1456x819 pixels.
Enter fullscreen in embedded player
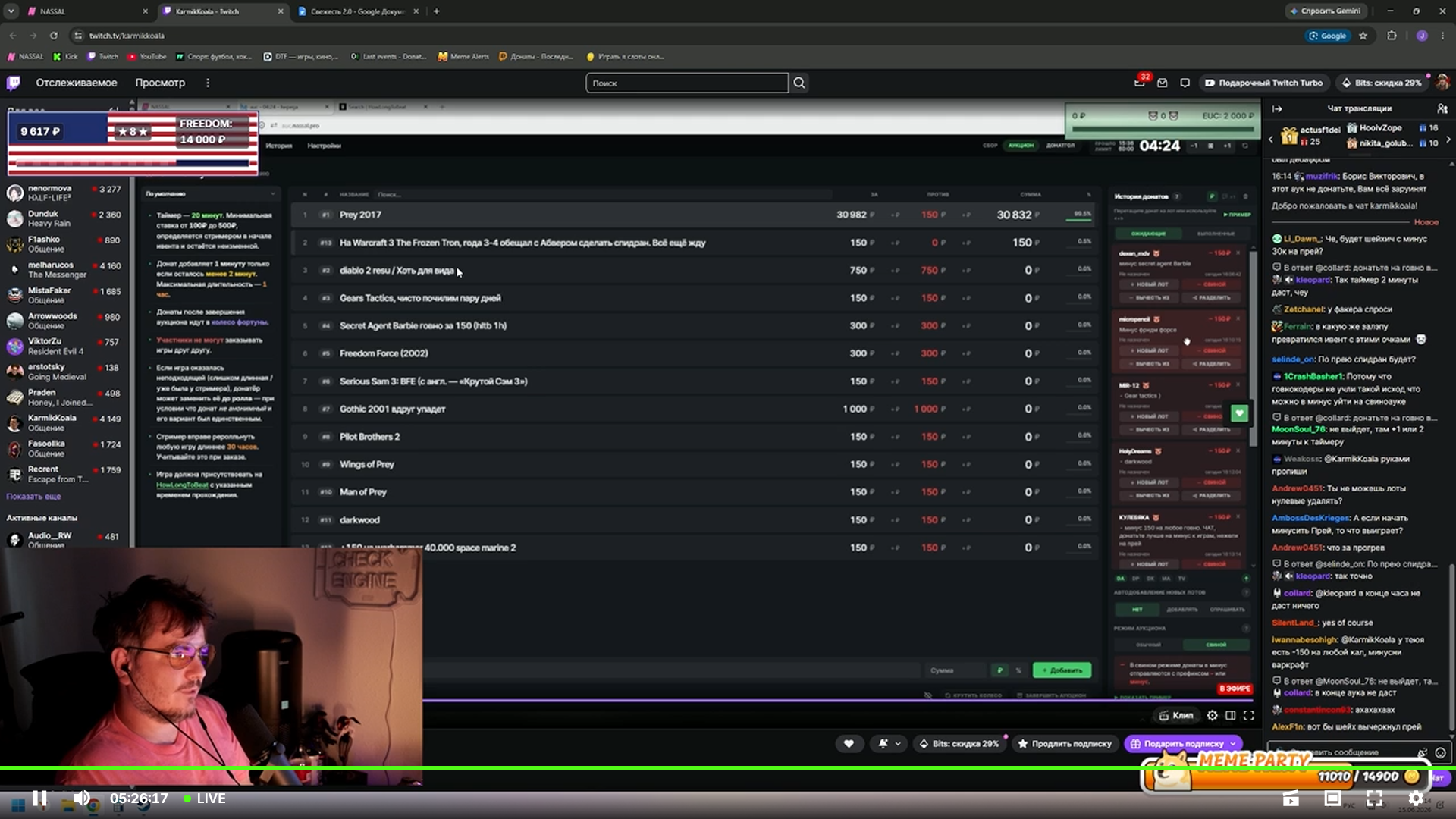click(x=1248, y=715)
